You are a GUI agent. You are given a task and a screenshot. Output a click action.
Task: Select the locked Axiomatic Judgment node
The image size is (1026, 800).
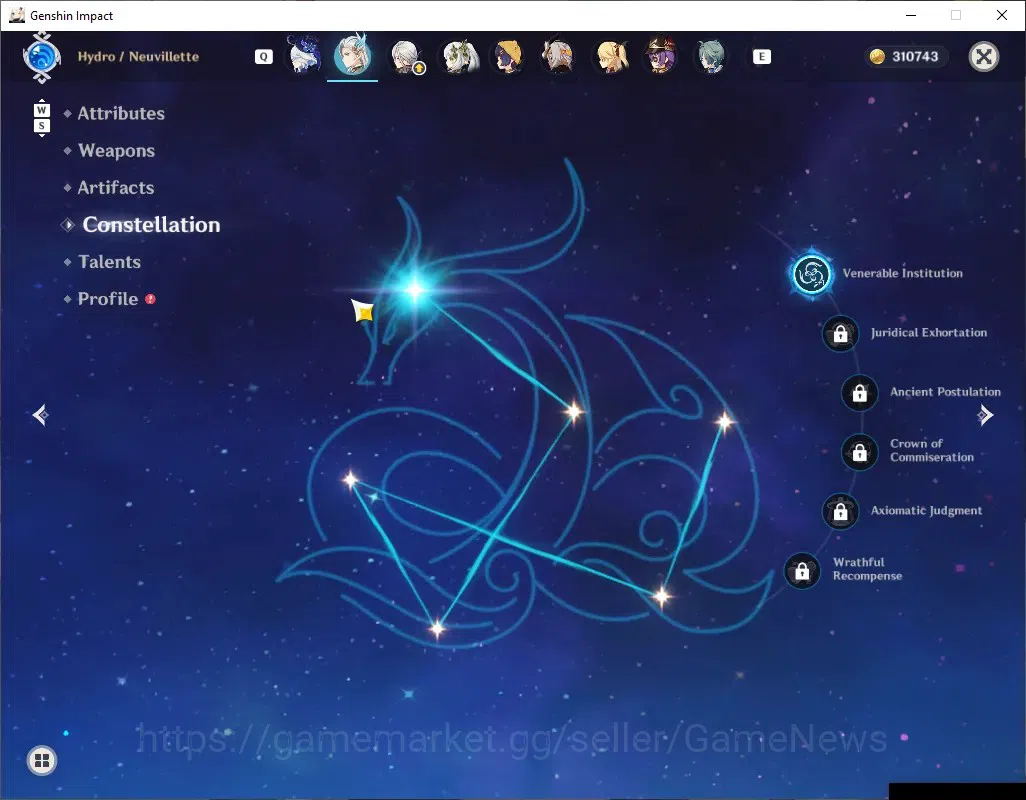tap(840, 511)
